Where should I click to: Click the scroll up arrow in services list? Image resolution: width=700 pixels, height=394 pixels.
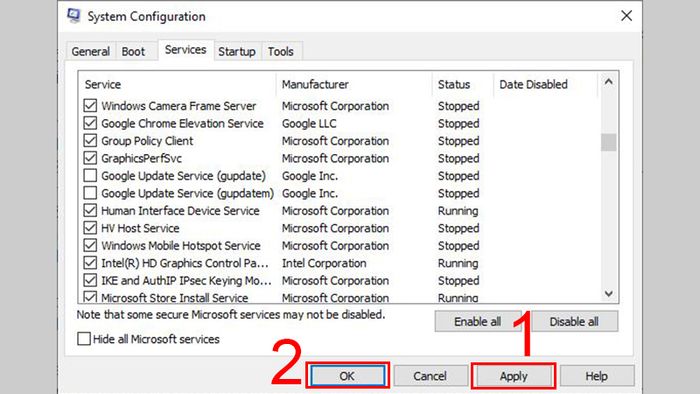click(608, 82)
